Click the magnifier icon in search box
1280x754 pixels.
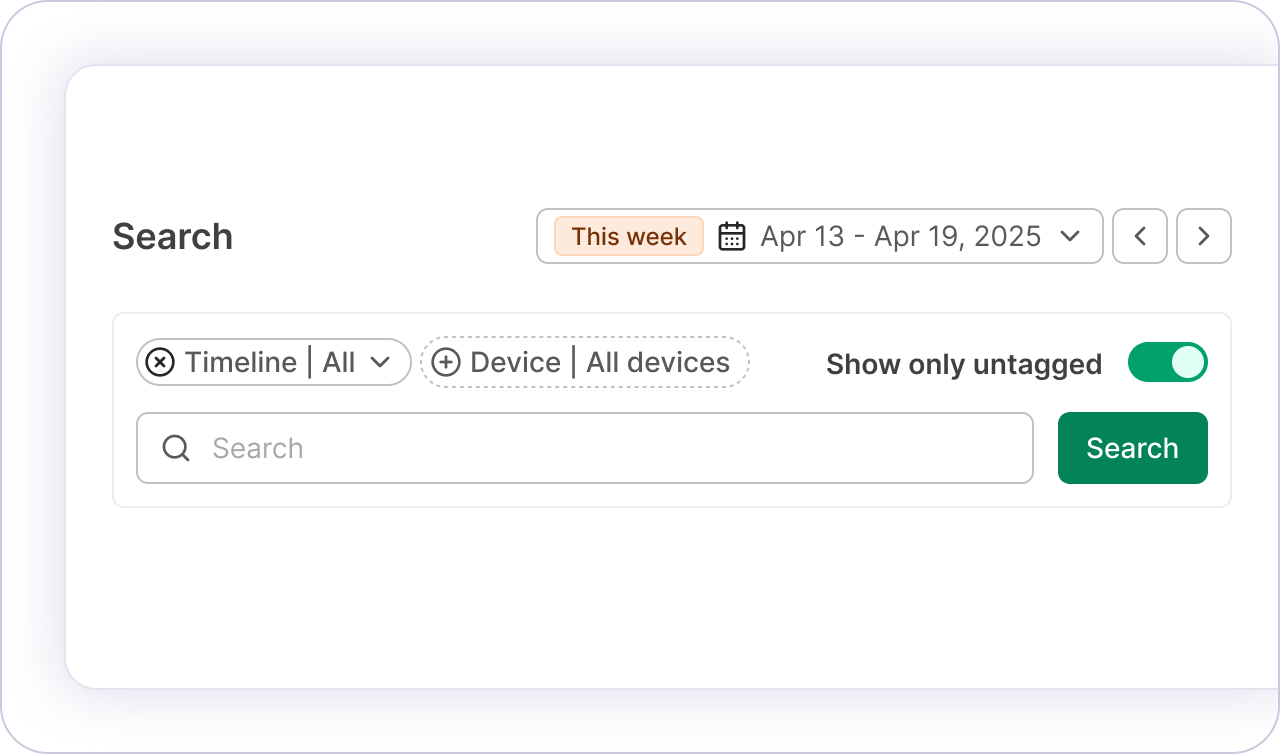pyautogui.click(x=176, y=448)
